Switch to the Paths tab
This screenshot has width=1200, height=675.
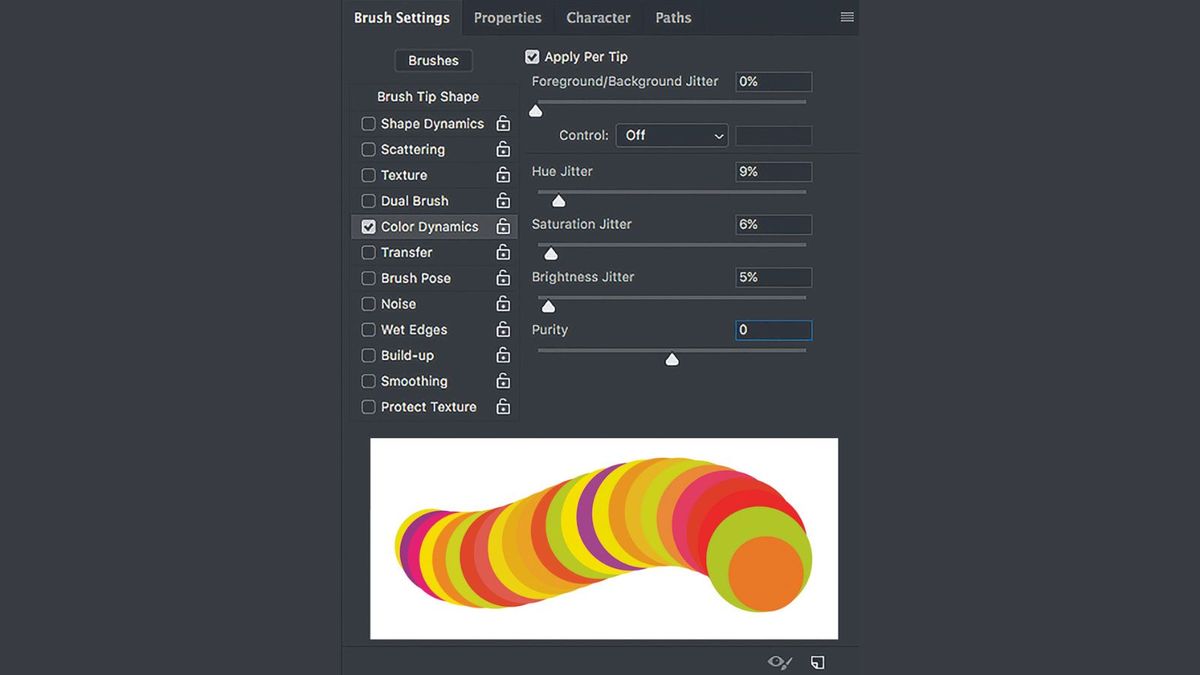pyautogui.click(x=673, y=17)
